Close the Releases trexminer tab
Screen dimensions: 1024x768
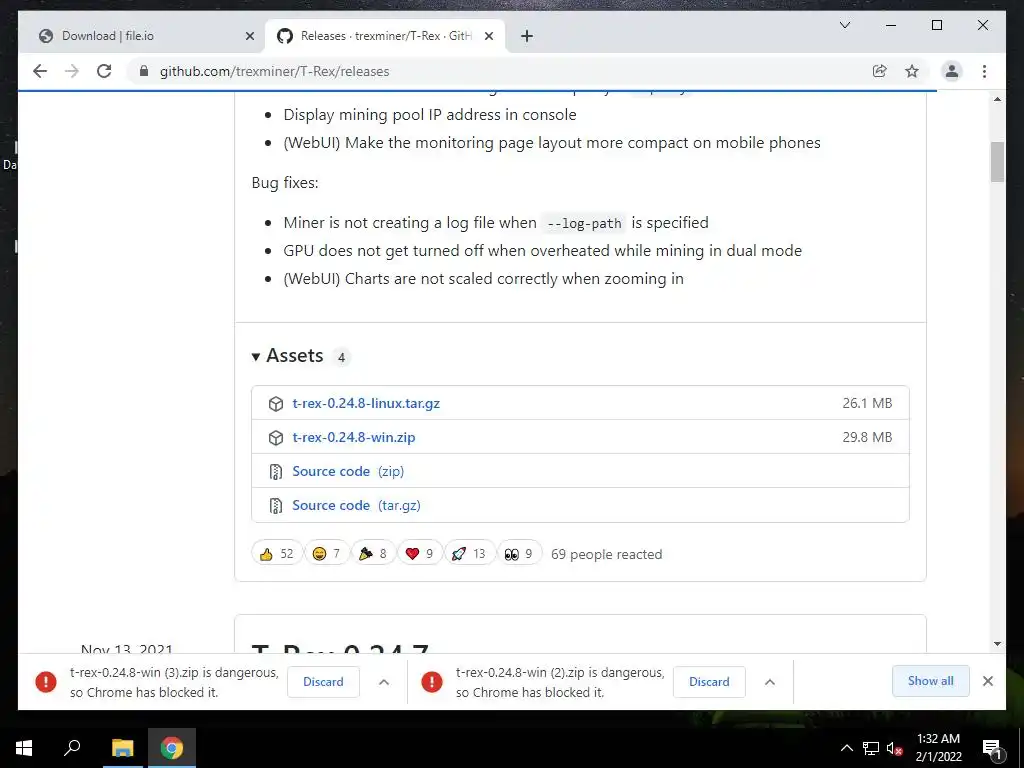coord(488,36)
